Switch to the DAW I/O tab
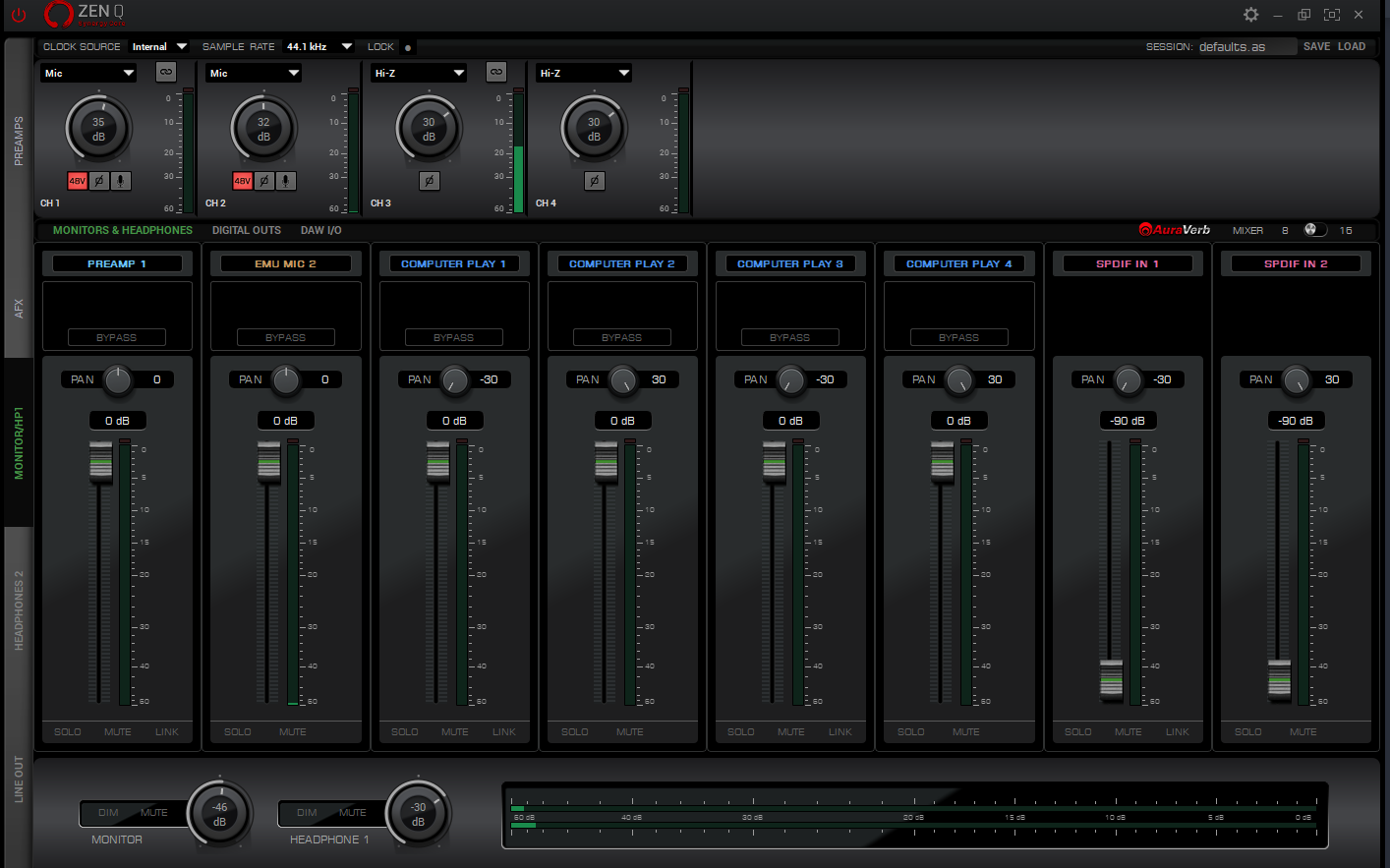The image size is (1390, 868). pos(321,230)
